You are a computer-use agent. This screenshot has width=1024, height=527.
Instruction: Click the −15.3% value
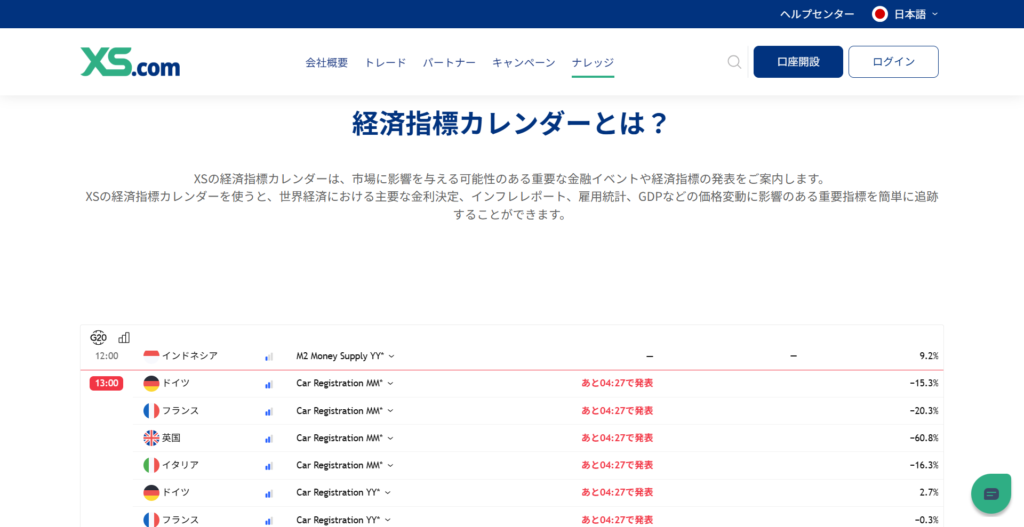click(x=924, y=383)
